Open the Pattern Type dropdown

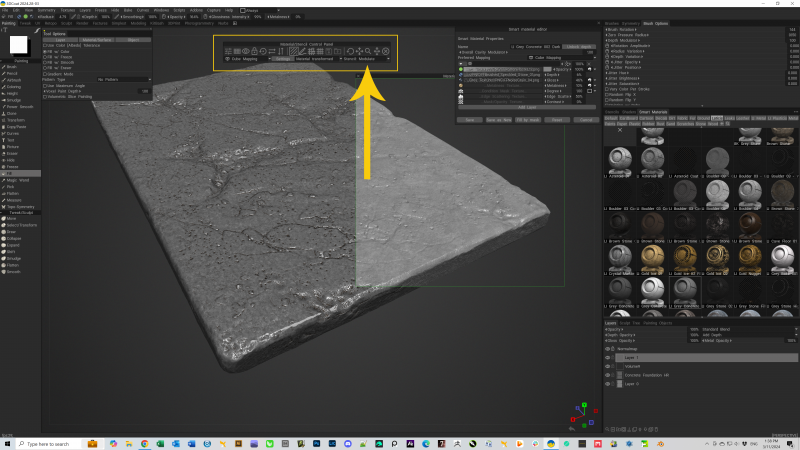tap(123, 78)
